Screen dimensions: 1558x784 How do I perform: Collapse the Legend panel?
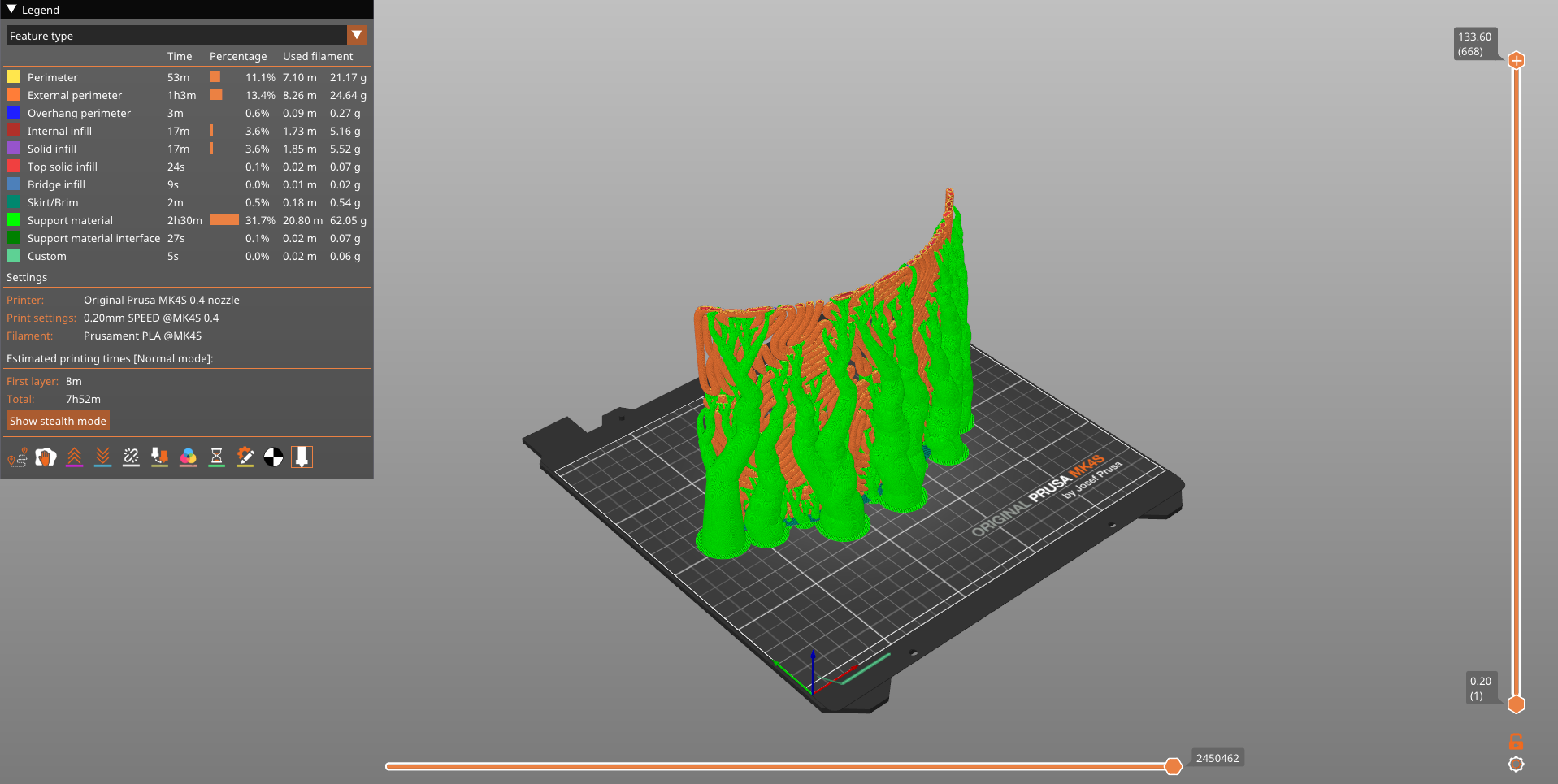[11, 10]
